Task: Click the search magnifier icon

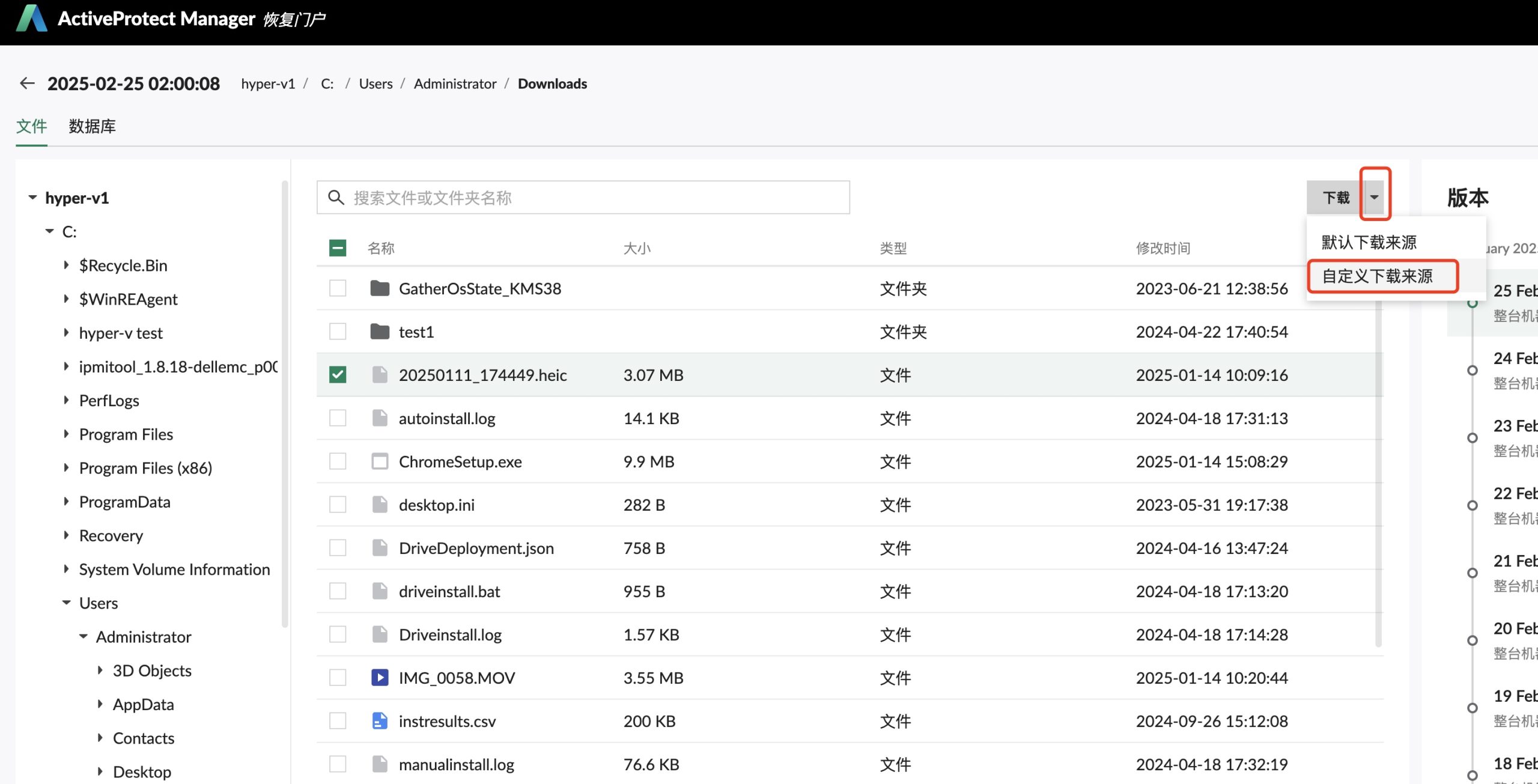Action: click(336, 198)
